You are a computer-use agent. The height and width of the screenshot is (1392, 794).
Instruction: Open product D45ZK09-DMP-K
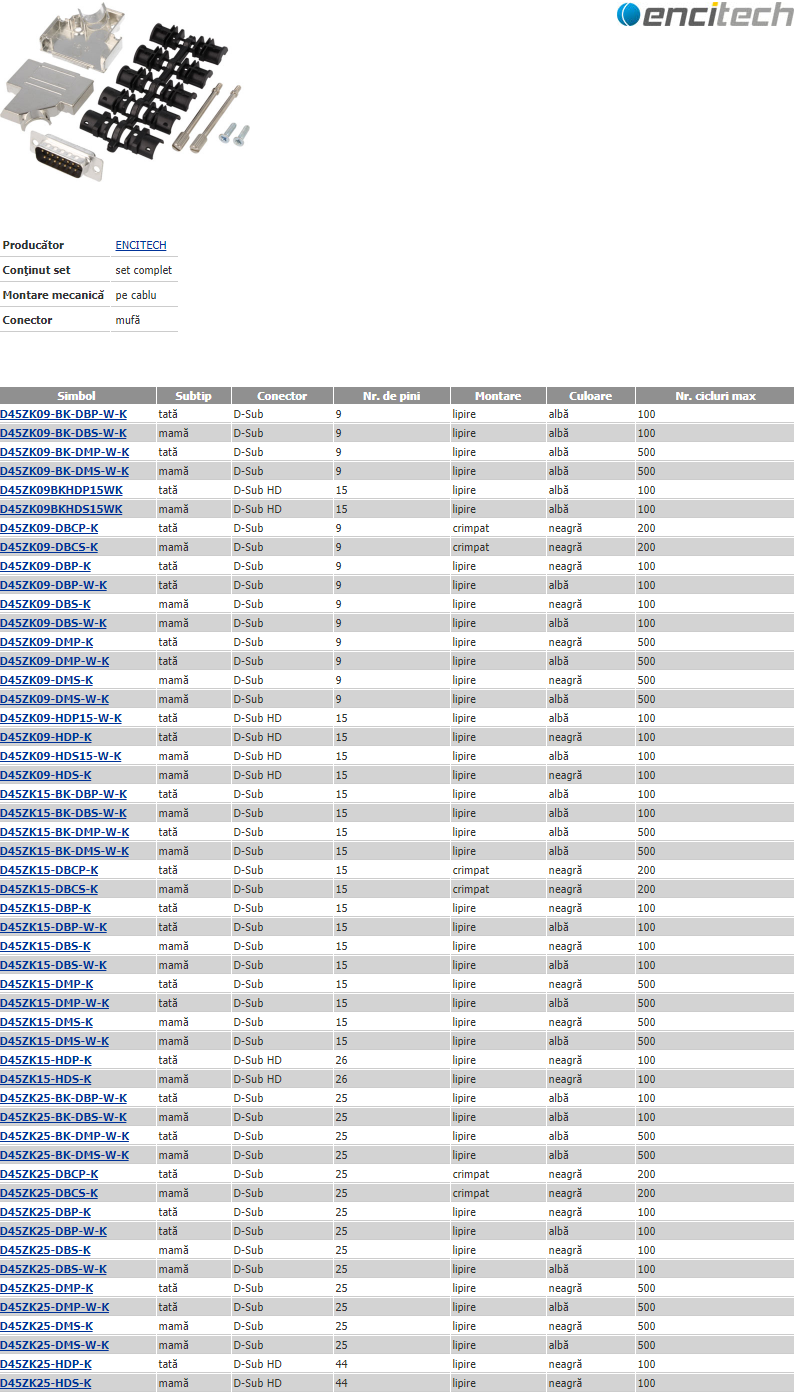[x=47, y=642]
